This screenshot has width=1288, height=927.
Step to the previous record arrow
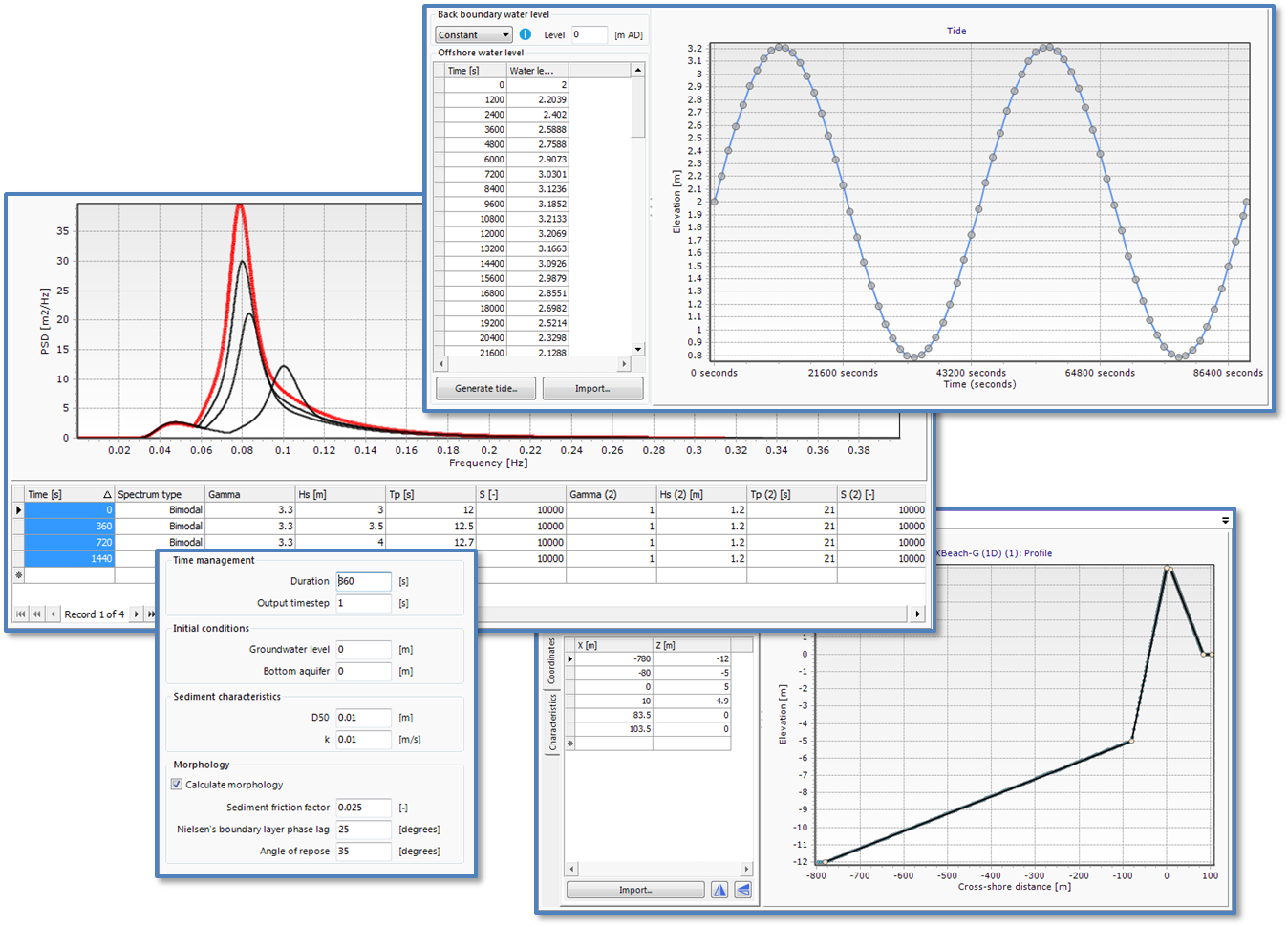(x=53, y=614)
